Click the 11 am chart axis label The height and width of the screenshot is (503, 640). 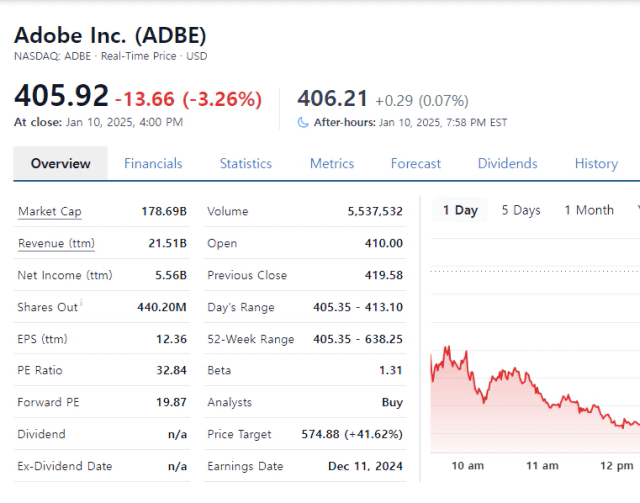[542, 465]
